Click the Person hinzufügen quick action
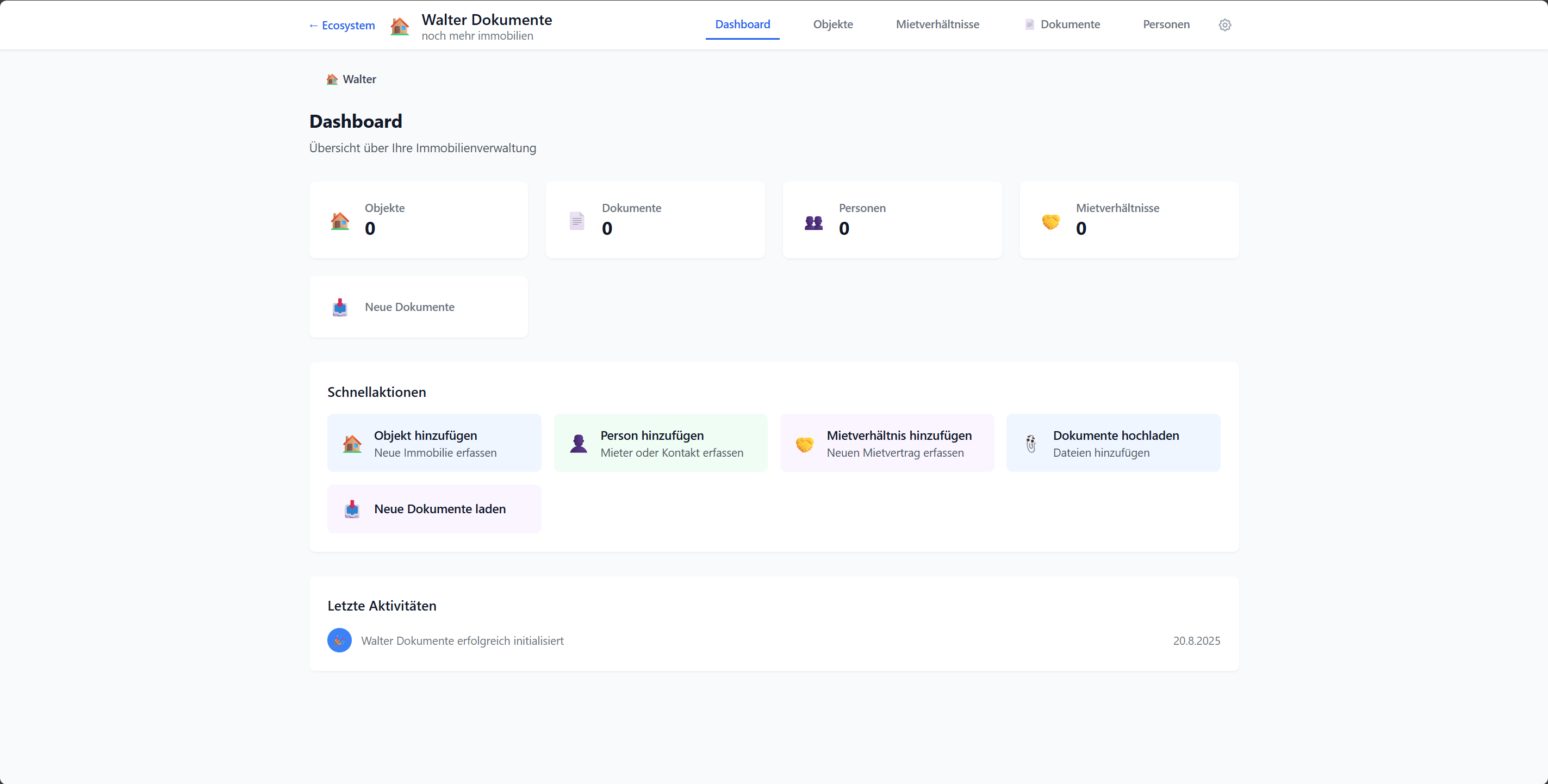 [661, 443]
